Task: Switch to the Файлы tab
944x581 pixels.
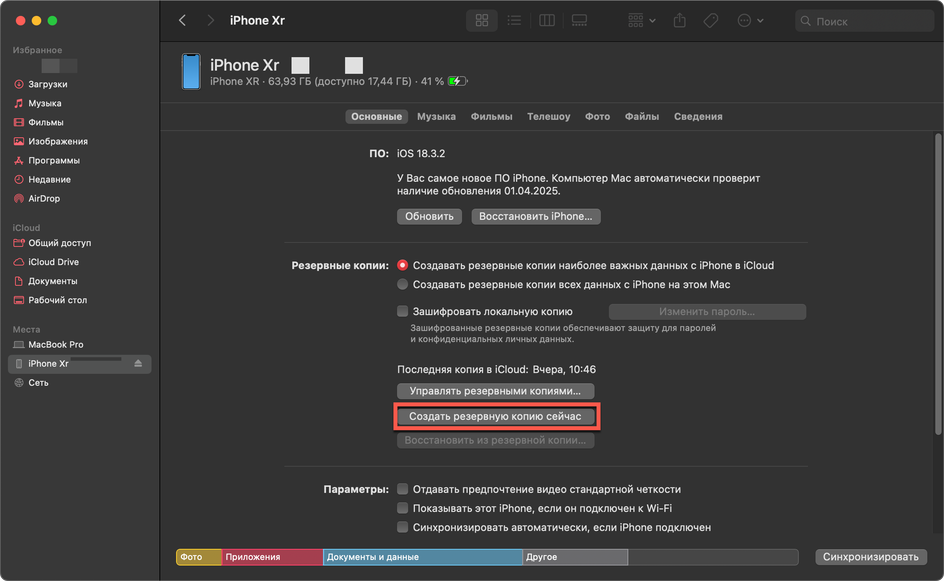Action: coord(642,117)
